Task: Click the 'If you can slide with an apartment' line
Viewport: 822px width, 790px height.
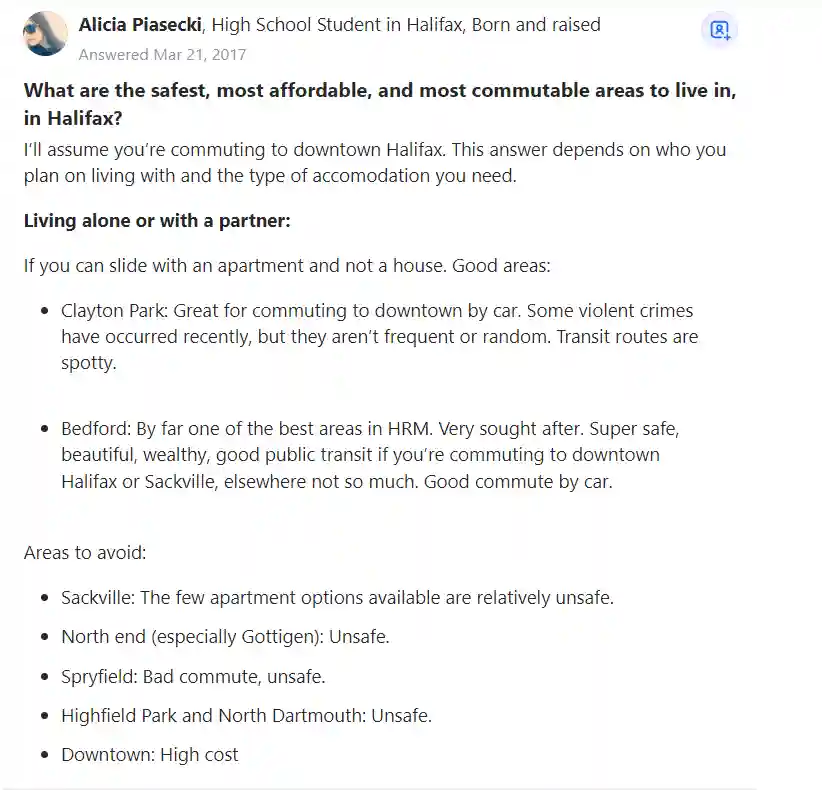Action: (x=287, y=266)
